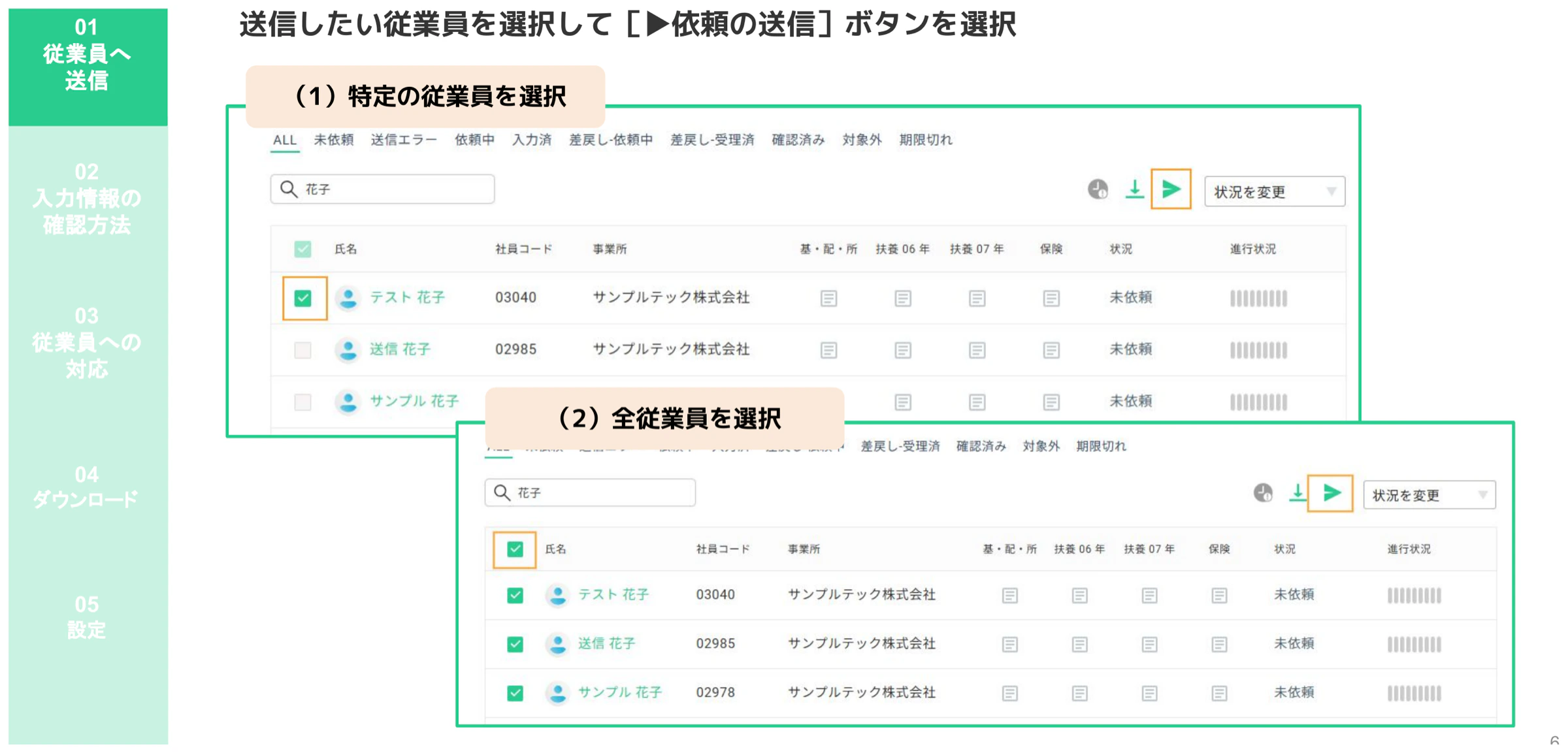This screenshot has height=753, width=1568.
Task: Select the 05 設定 sidebar section
Action: pos(88,617)
